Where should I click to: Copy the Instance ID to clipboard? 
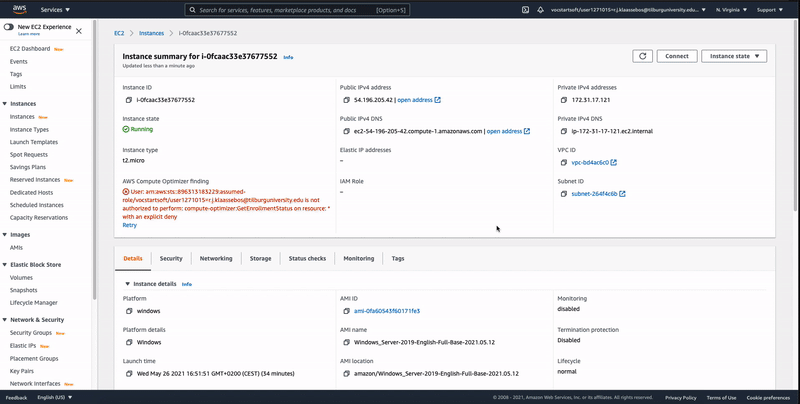coord(126,100)
